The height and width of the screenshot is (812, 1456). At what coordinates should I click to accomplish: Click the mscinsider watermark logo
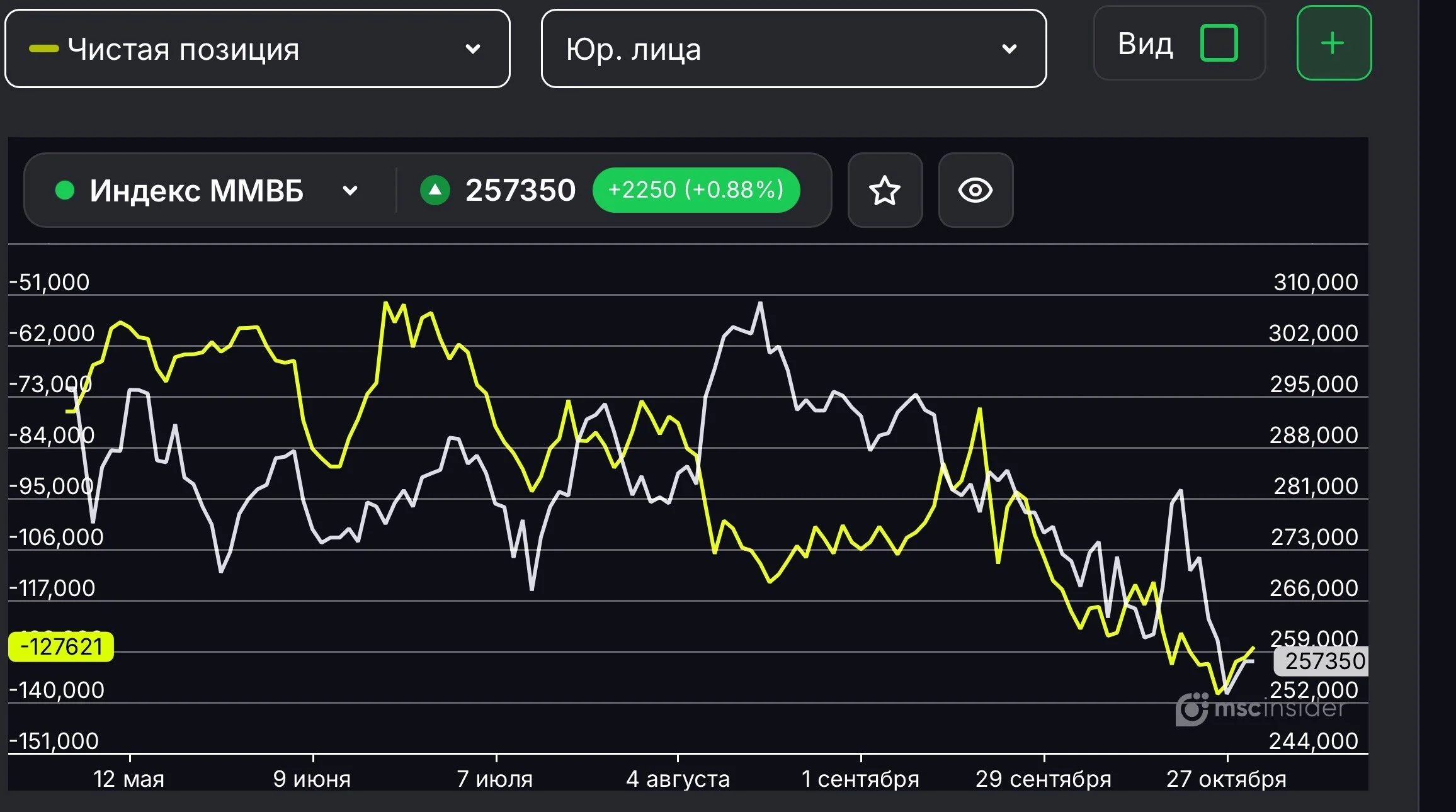click(x=1261, y=709)
